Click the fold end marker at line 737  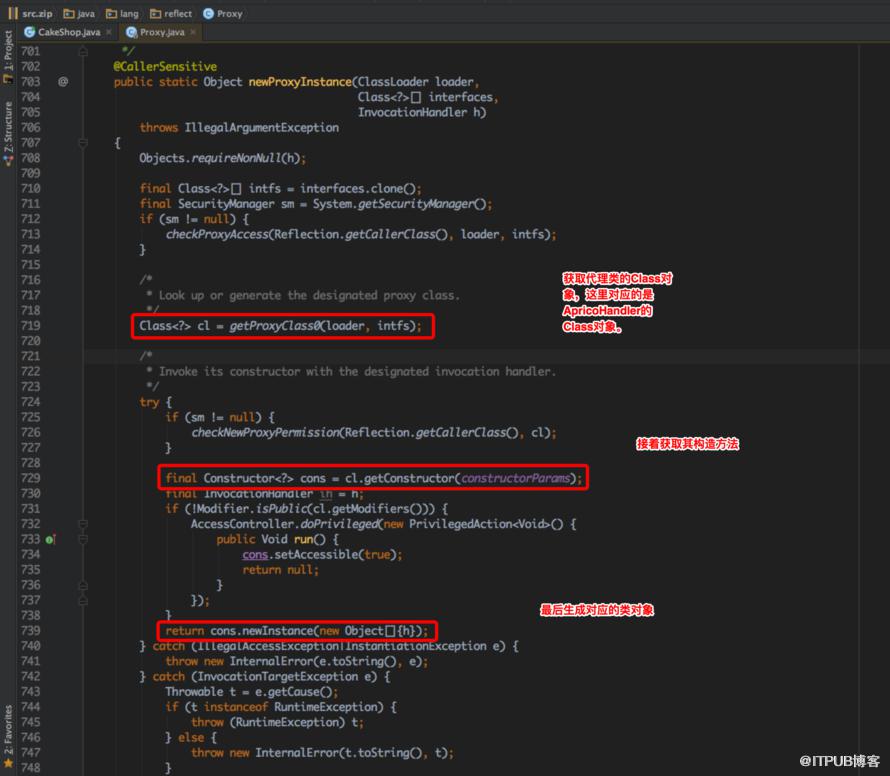point(83,600)
